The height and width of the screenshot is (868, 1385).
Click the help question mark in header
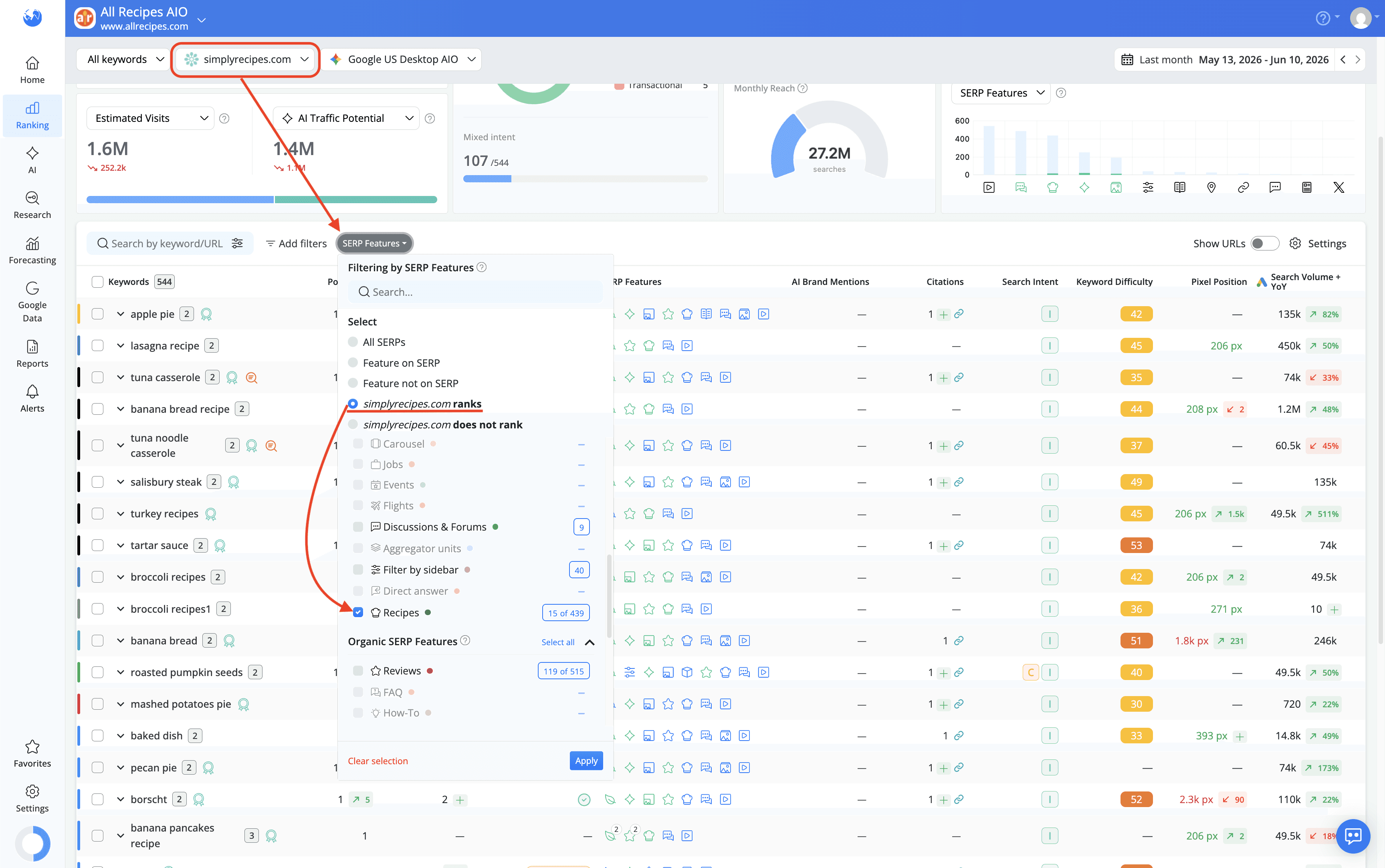[x=1322, y=18]
